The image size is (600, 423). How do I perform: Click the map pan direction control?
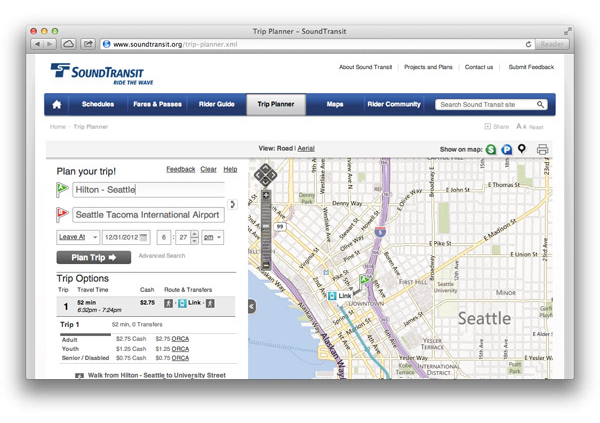click(x=265, y=175)
